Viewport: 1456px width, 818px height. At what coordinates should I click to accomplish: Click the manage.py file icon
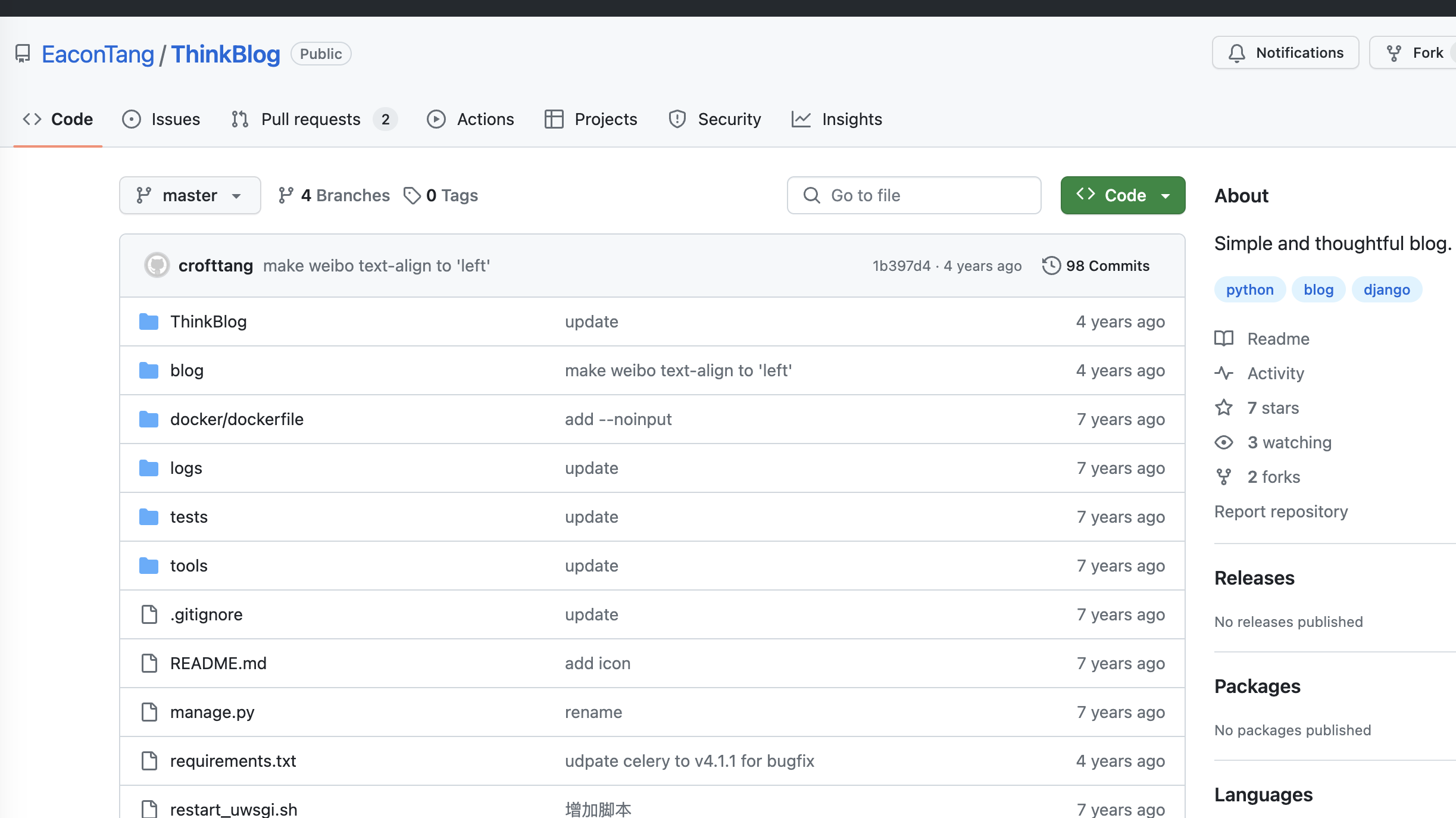149,712
